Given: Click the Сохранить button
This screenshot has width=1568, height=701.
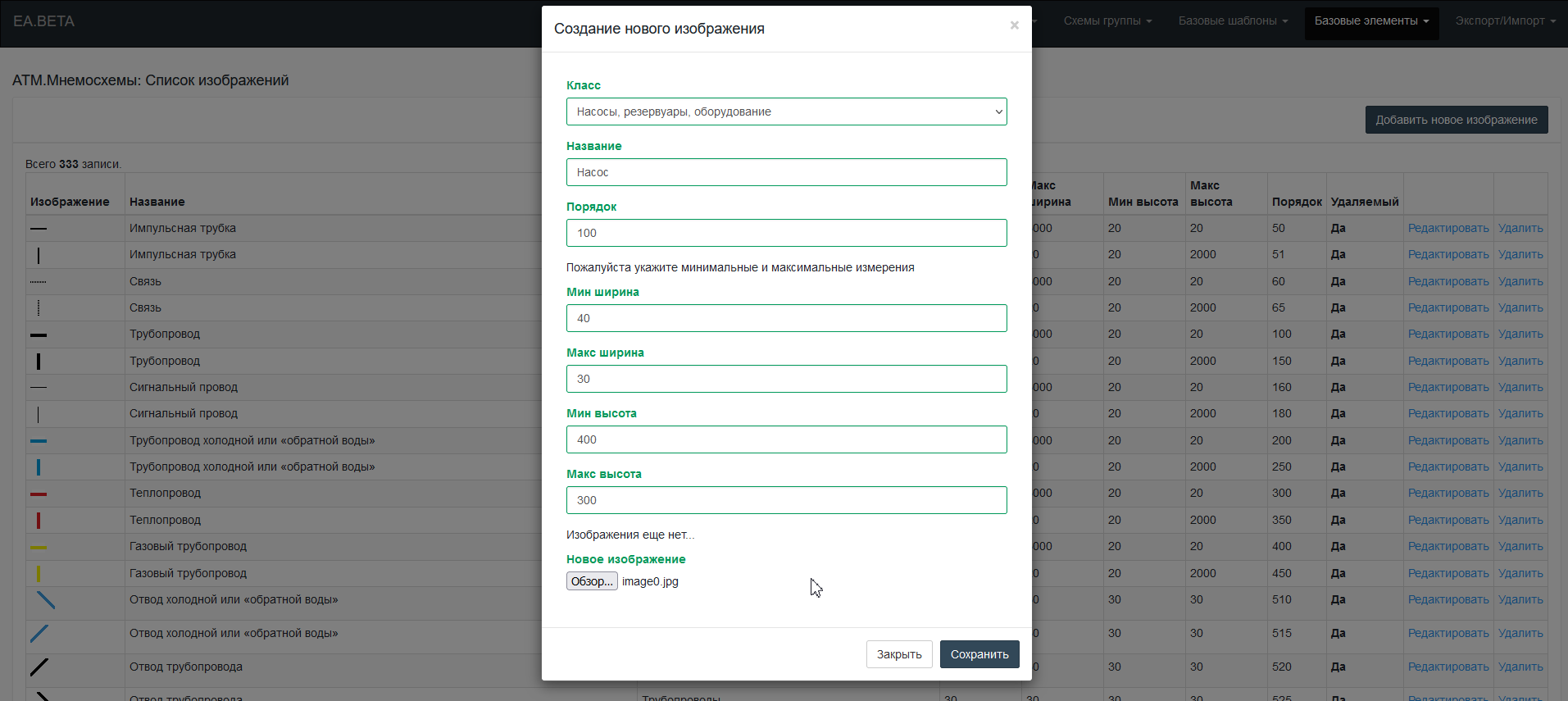Looking at the screenshot, I should click(x=979, y=654).
